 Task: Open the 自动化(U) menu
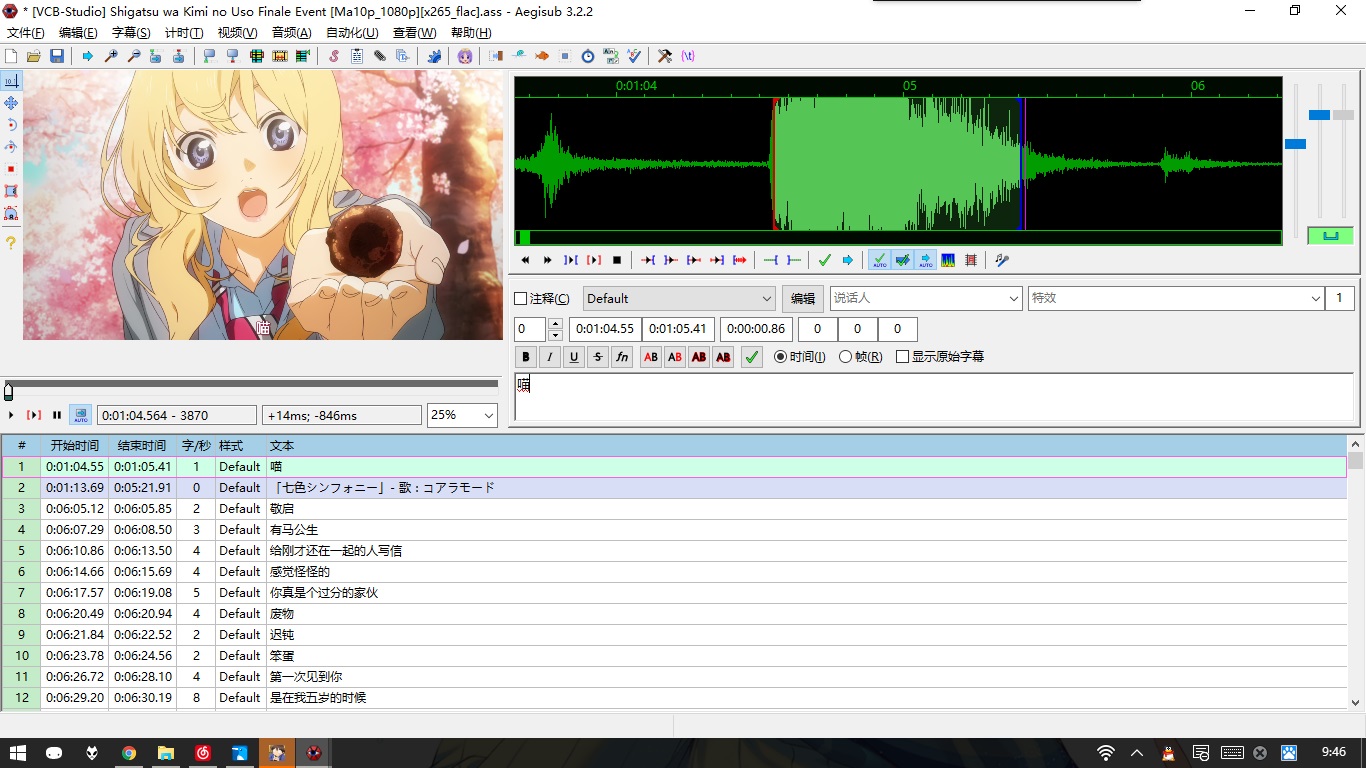(x=352, y=33)
